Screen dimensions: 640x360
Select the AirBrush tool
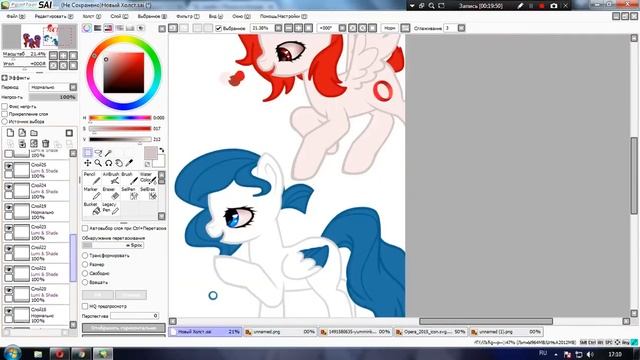coord(111,178)
